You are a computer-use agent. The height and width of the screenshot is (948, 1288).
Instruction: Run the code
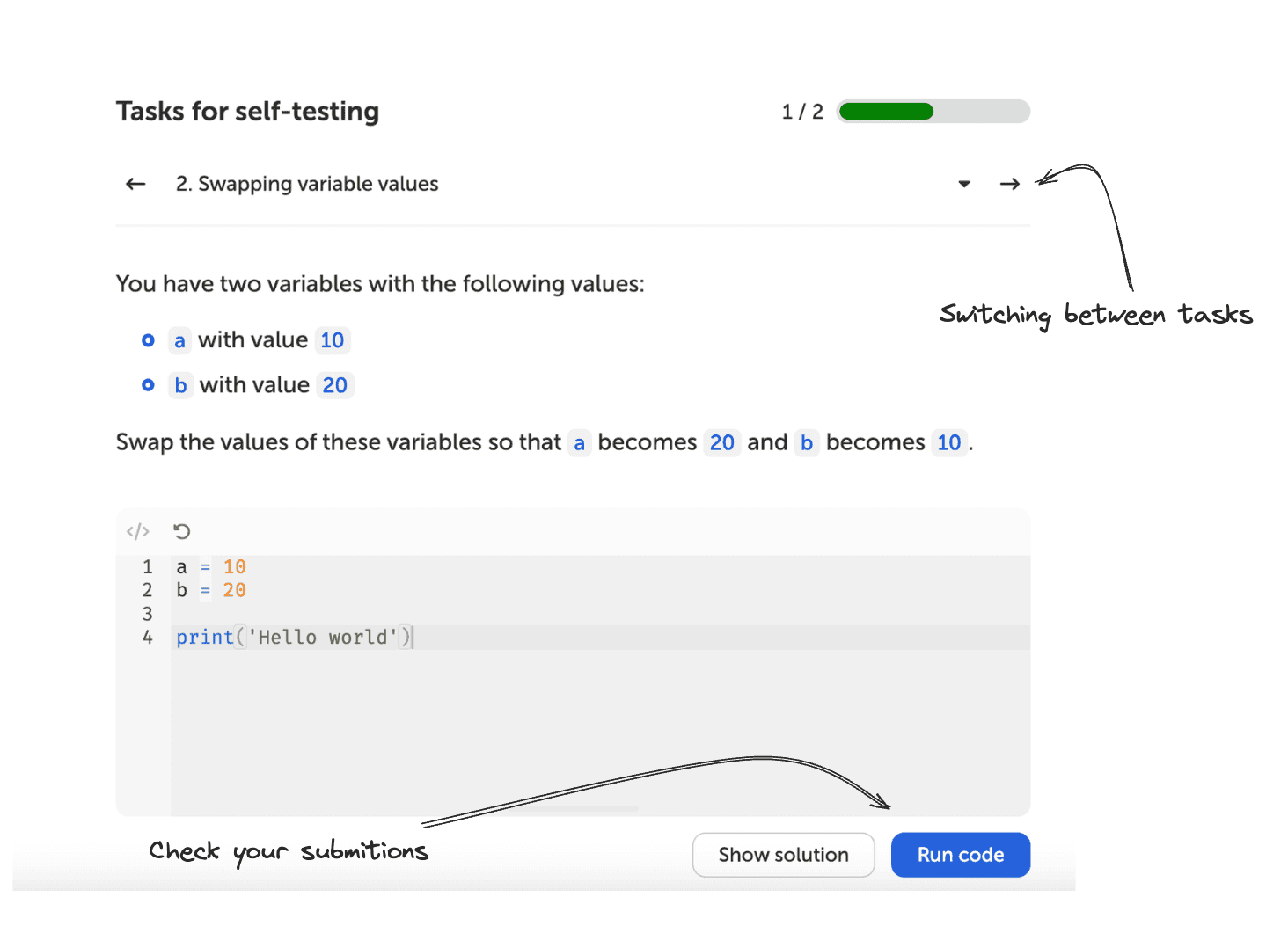(960, 854)
